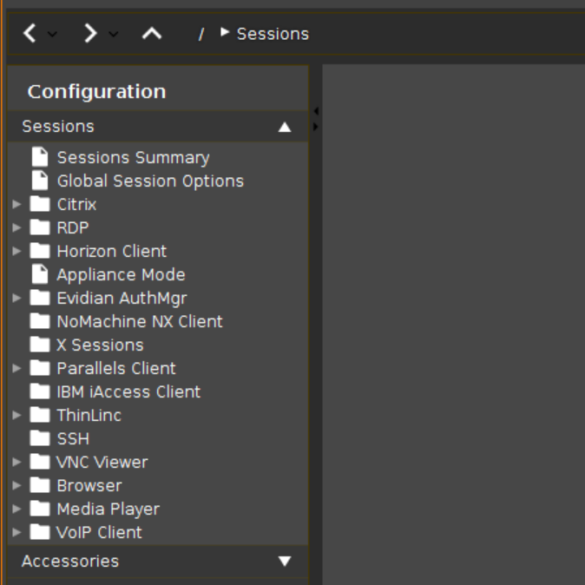Click the Sessions breadcrumb path item
The height and width of the screenshot is (585, 585).
pos(273,34)
